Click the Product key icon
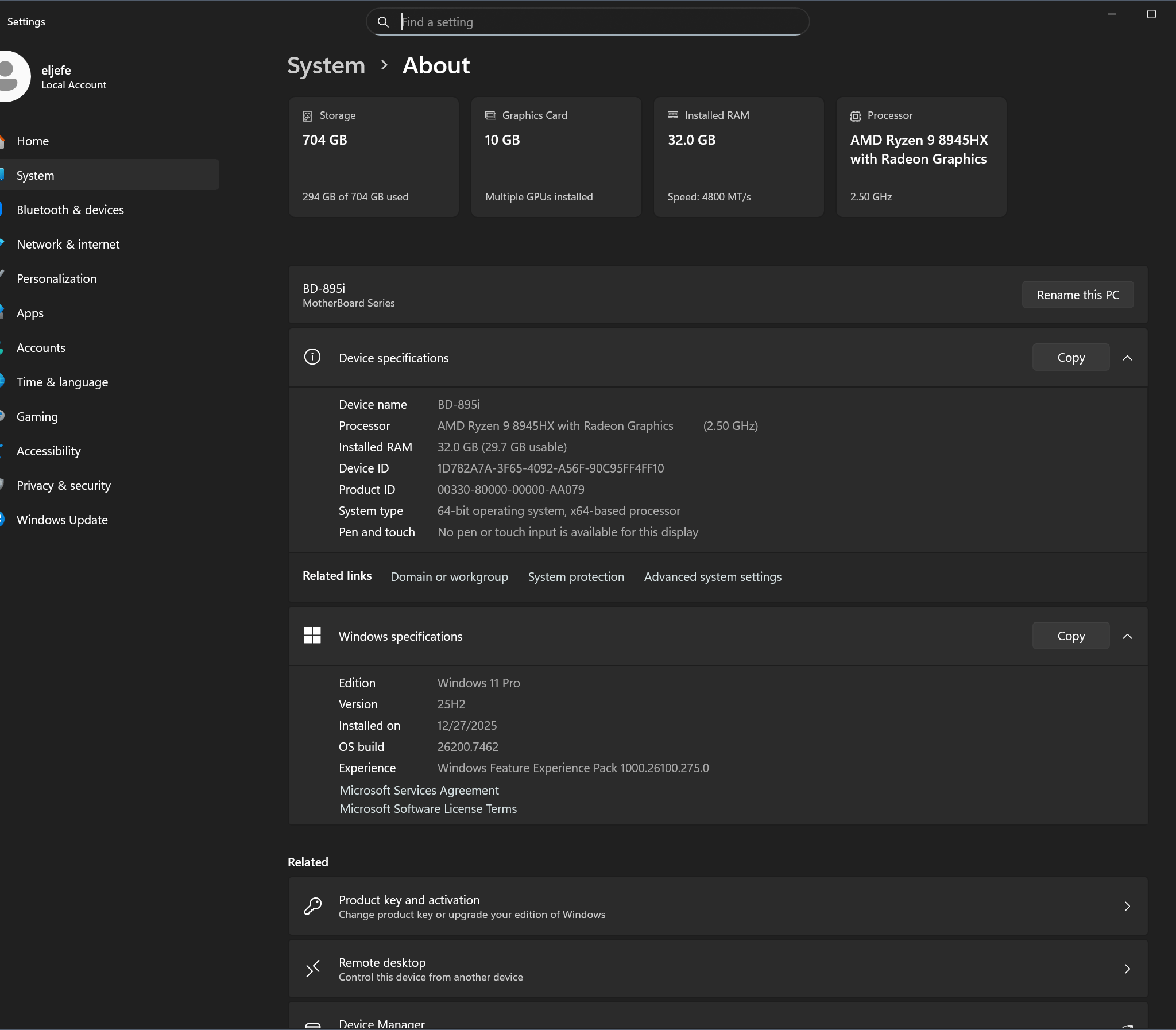1176x1030 pixels. pos(313,906)
